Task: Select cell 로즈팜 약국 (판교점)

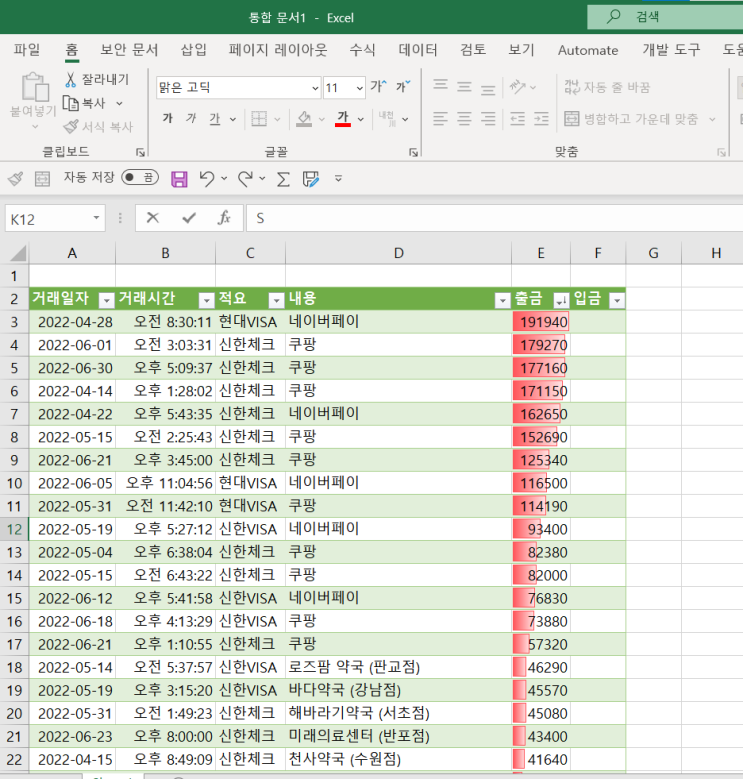Action: [x=398, y=667]
